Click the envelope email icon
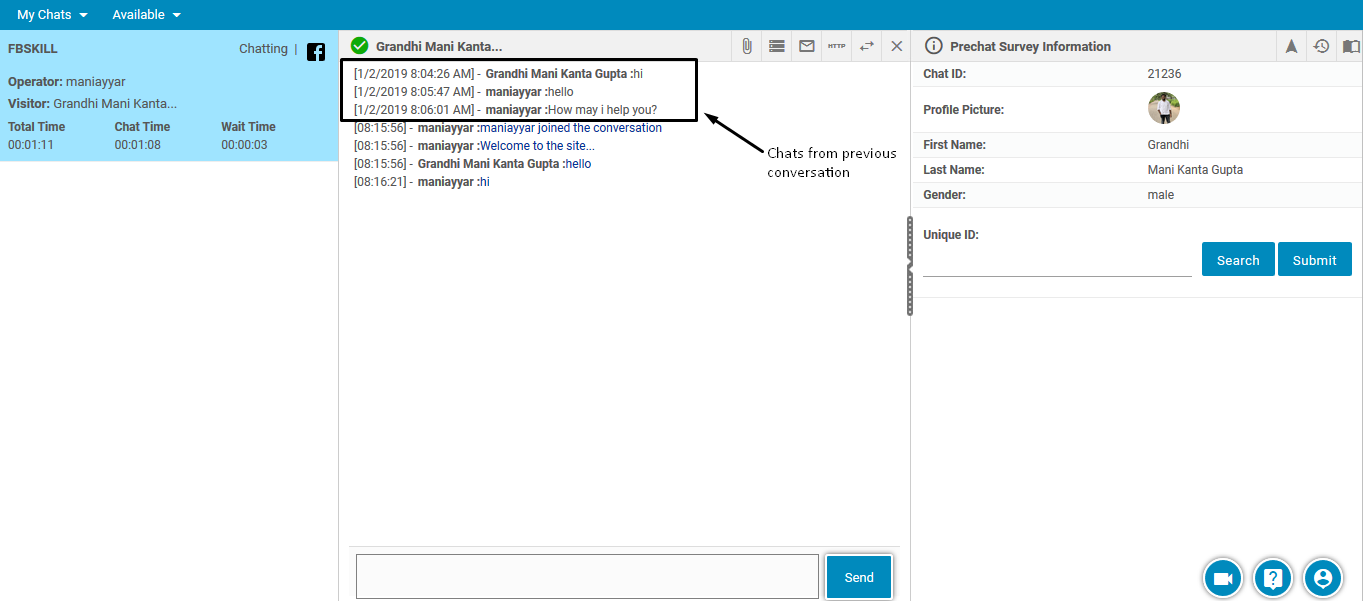Viewport: 1363px width, 601px height. click(x=806, y=46)
